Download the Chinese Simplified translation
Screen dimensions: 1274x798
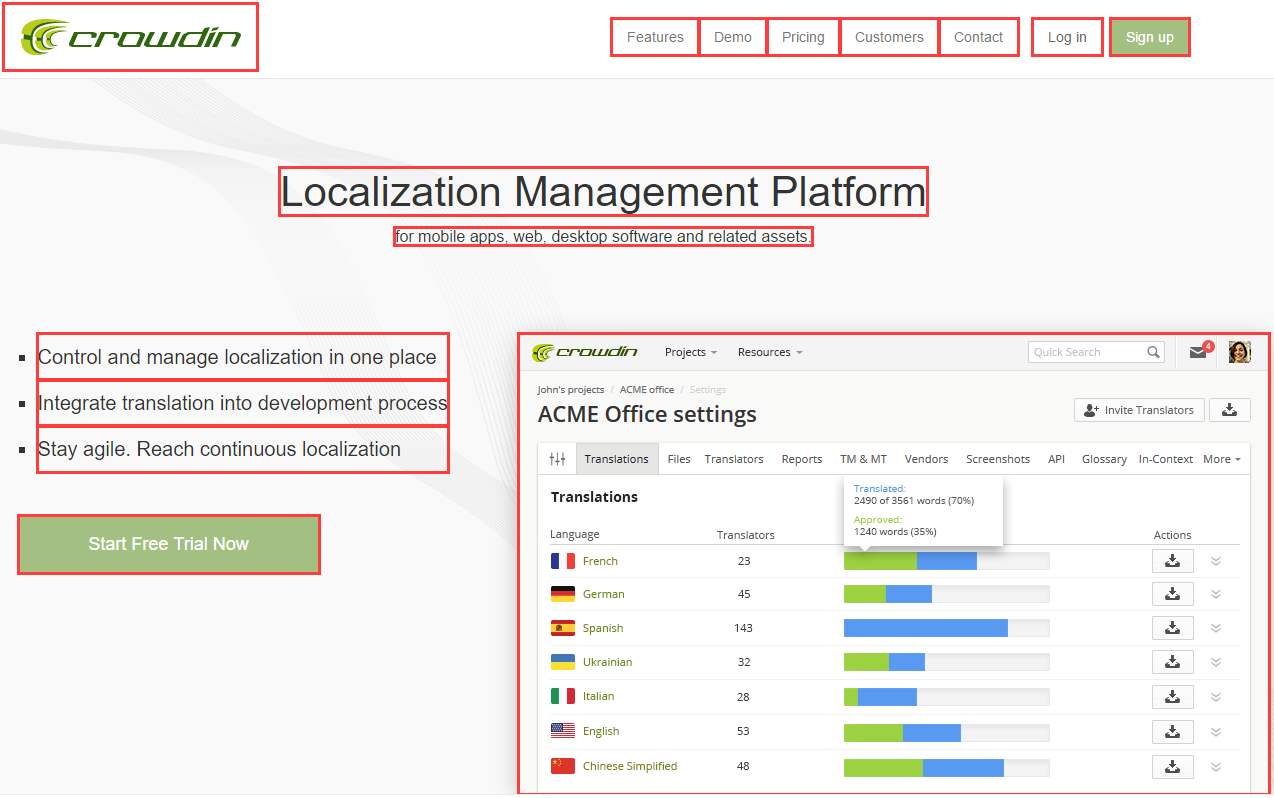pos(1173,766)
